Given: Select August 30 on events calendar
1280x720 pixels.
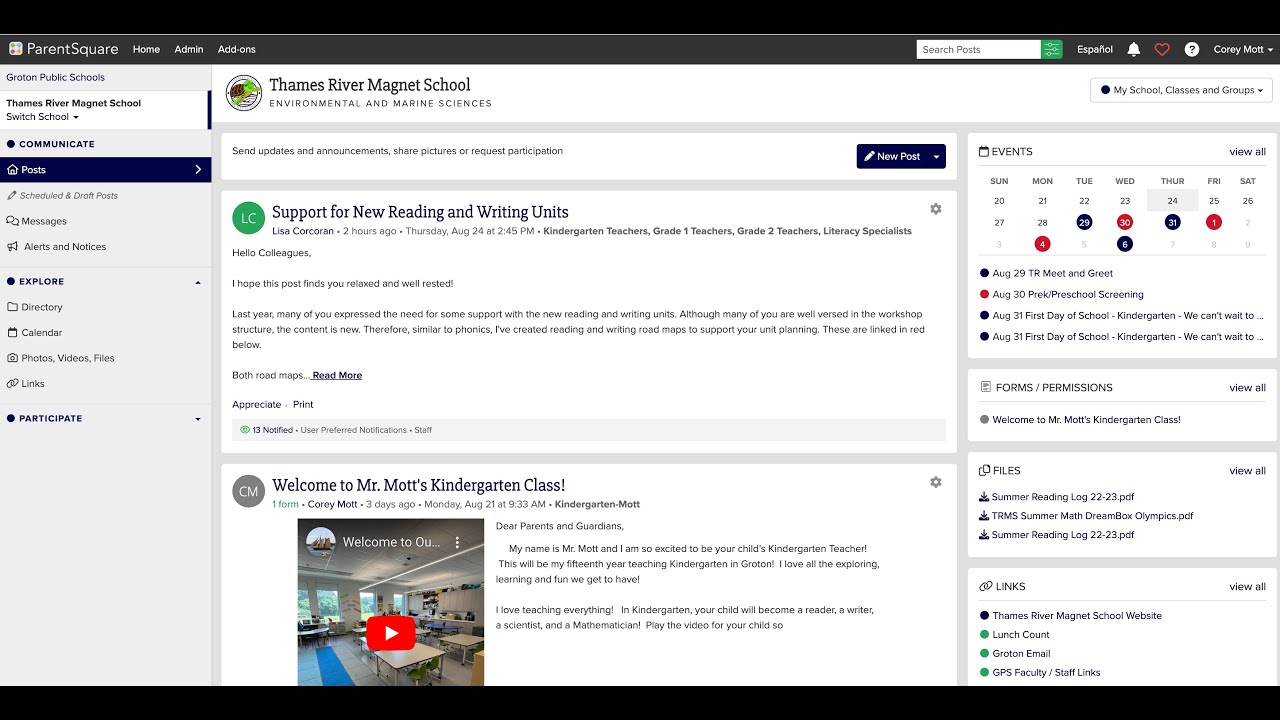Looking at the screenshot, I should [x=1125, y=222].
